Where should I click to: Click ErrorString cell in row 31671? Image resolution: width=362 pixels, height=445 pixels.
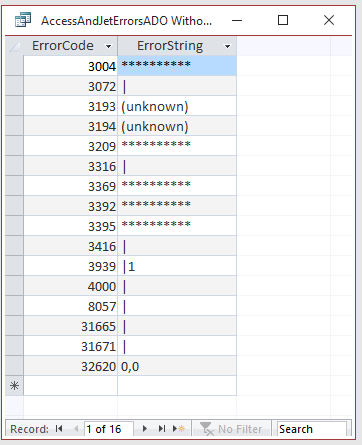tap(177, 346)
